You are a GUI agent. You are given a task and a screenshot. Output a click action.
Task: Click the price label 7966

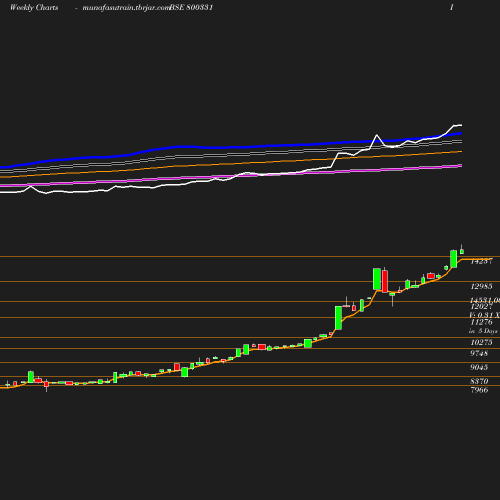pos(479,390)
